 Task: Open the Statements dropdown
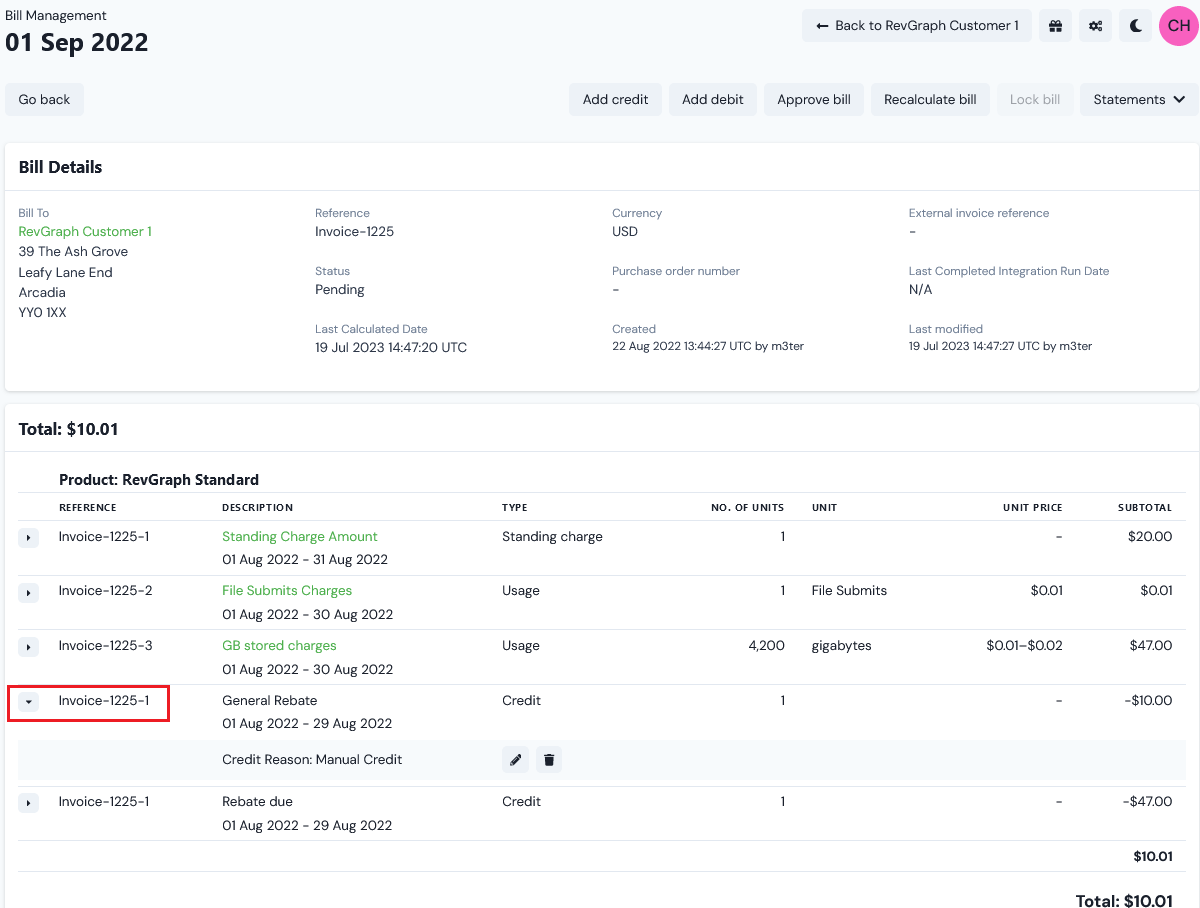click(x=1139, y=100)
